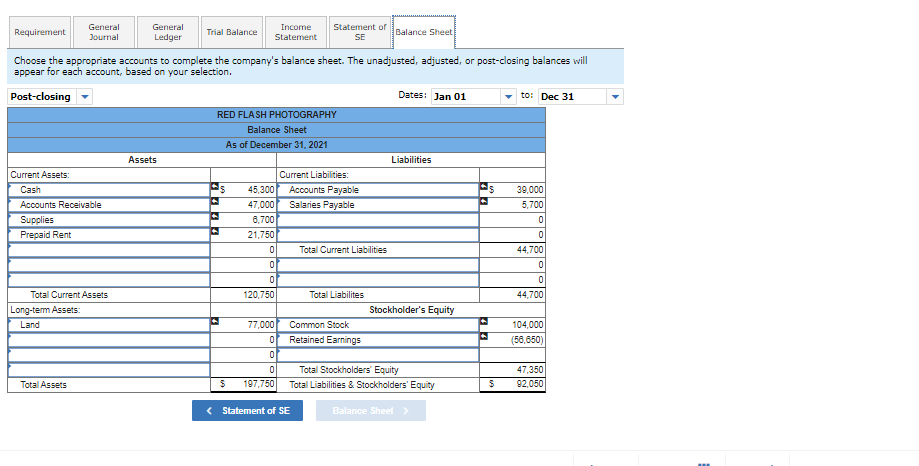This screenshot has height=466, width=919.
Task: Click the Retained Earnings row detail icon
Action: point(484,336)
